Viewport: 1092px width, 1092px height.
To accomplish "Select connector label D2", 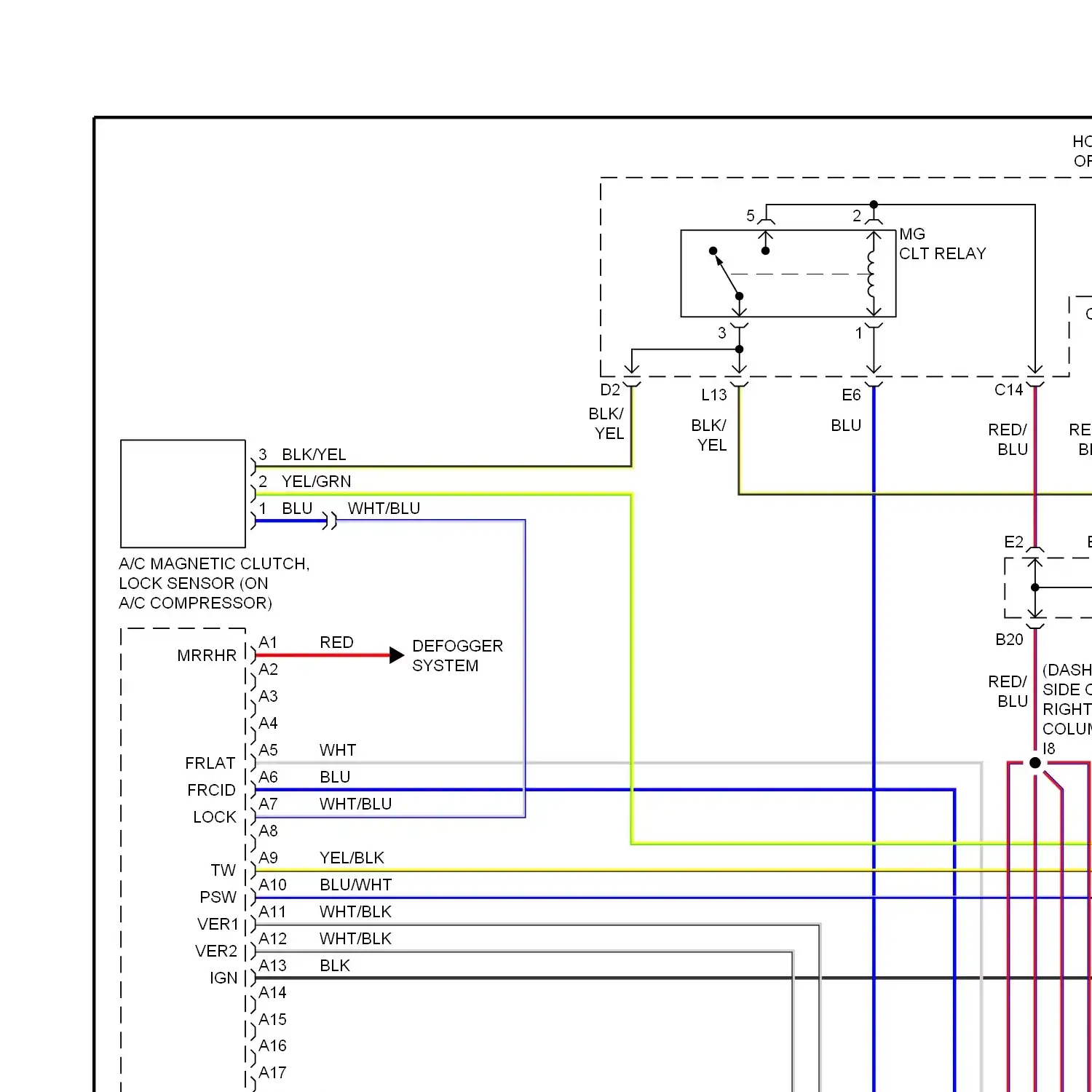I will click(610, 389).
